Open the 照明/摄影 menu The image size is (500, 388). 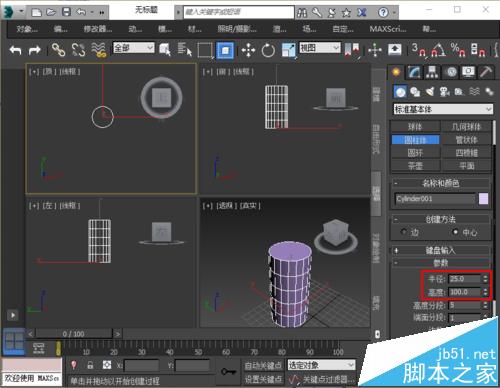coord(237,29)
